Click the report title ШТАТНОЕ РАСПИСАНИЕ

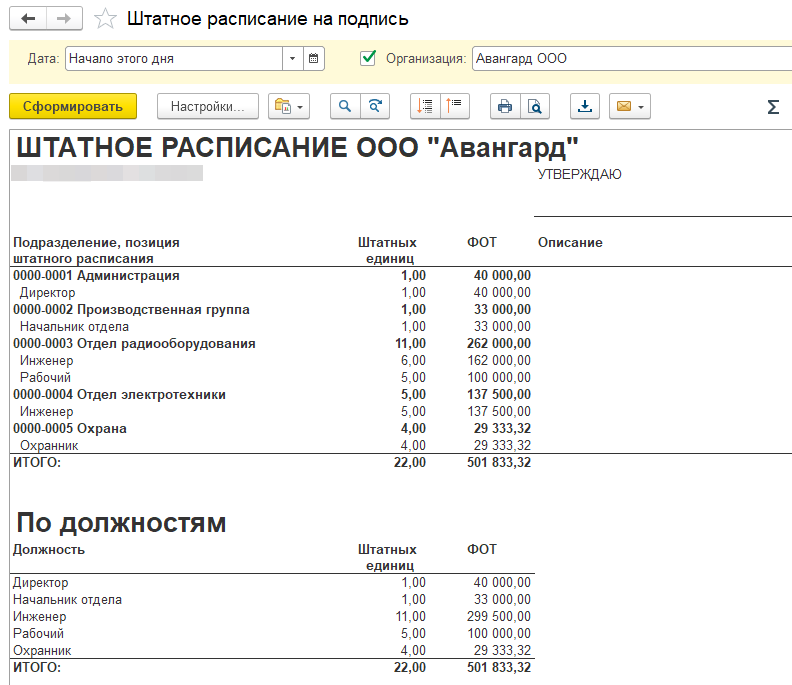coord(297,148)
